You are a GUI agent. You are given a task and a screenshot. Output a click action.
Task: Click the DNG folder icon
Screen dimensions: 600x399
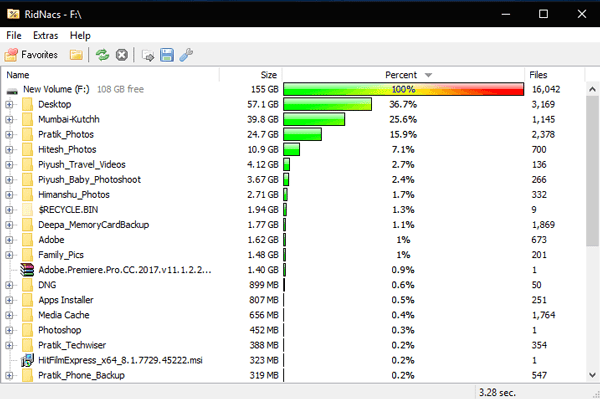click(x=27, y=285)
